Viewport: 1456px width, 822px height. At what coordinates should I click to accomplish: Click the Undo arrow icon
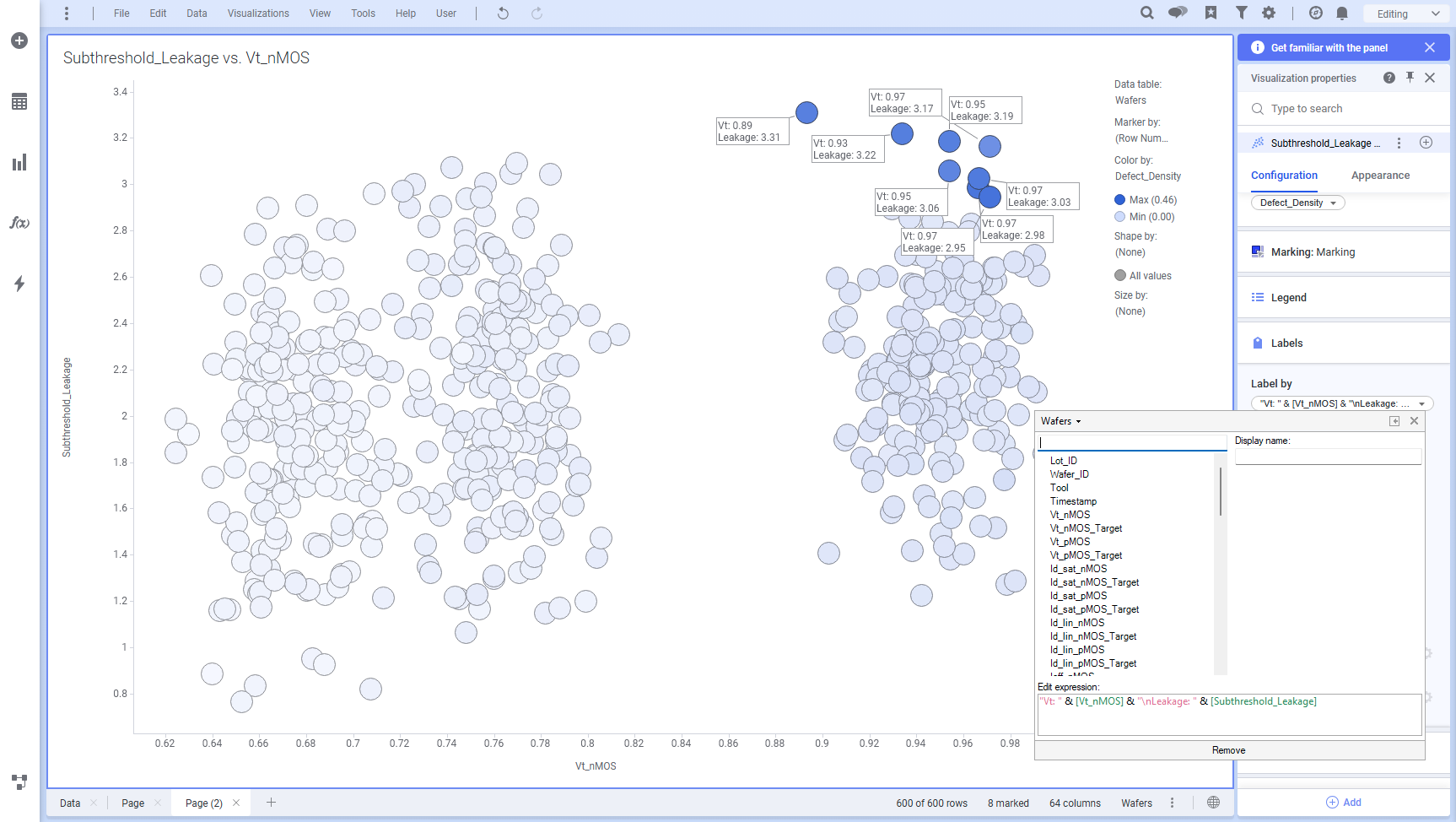coord(503,14)
